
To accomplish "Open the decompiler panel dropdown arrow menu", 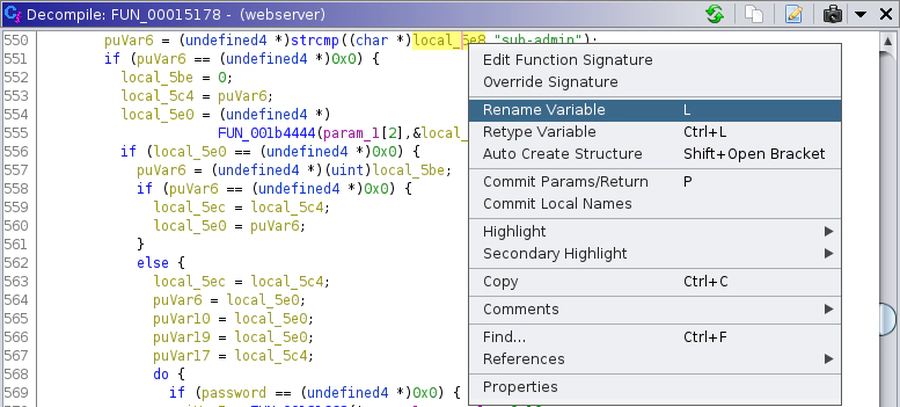I will click(x=860, y=14).
